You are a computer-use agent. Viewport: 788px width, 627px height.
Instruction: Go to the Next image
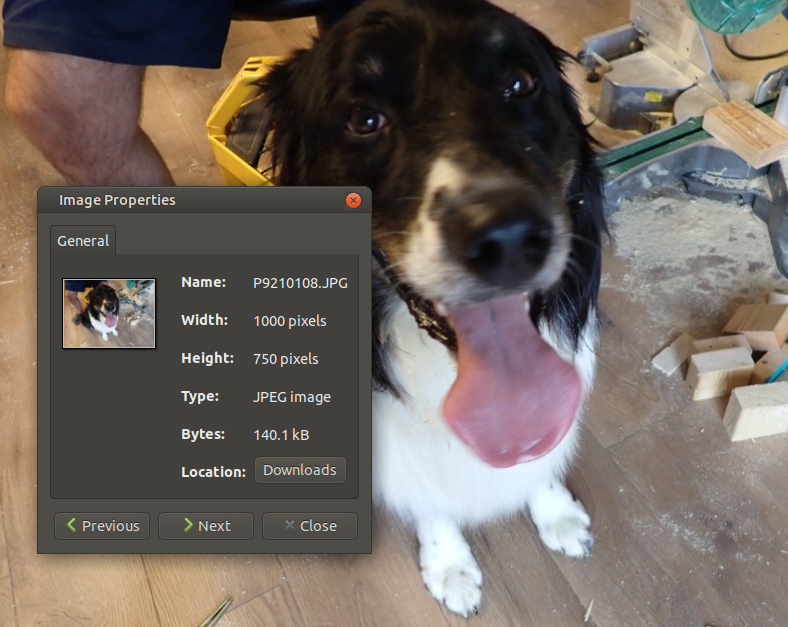(x=206, y=526)
